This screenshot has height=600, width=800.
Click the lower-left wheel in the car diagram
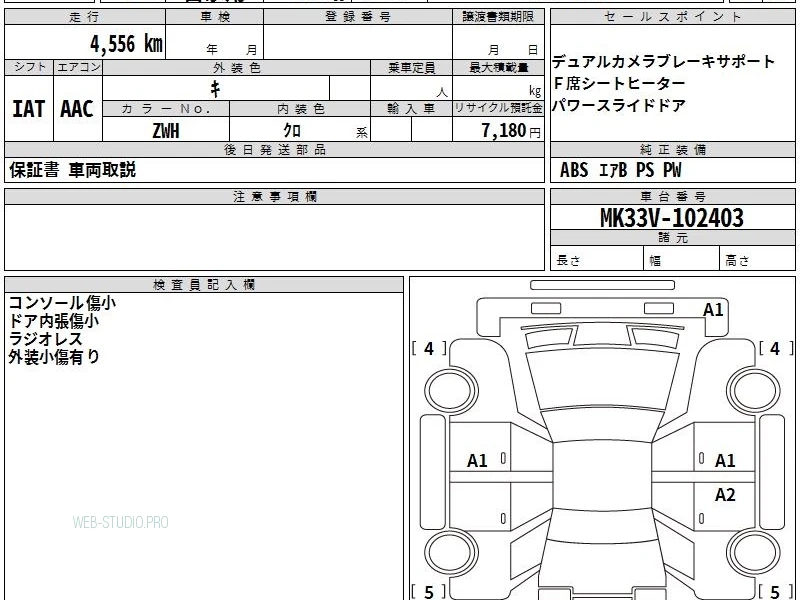tap(451, 553)
